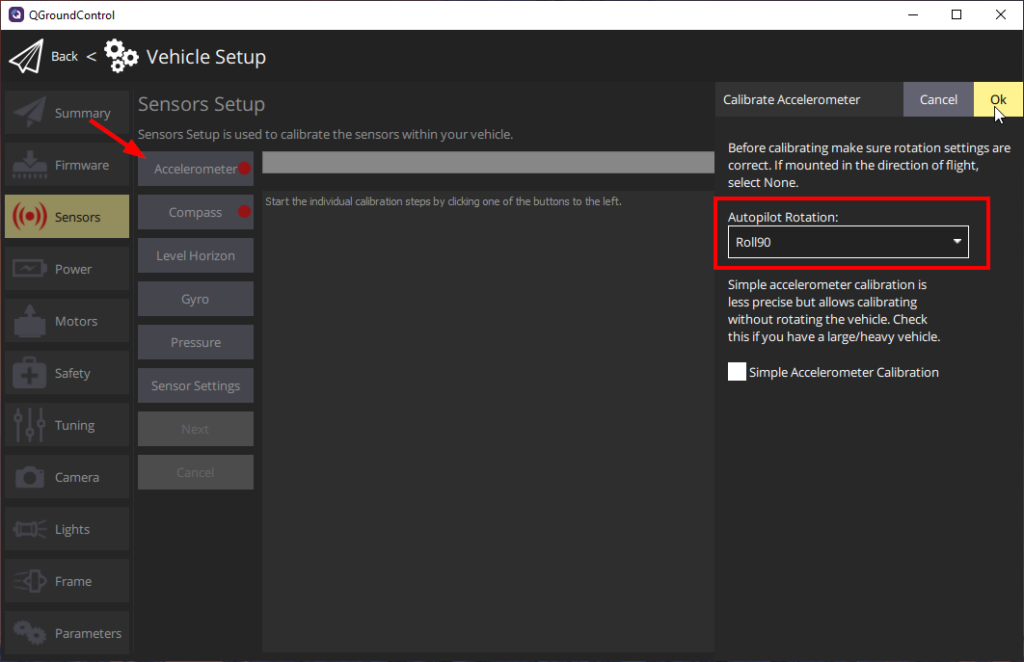Switch to the Summary page
1024x662 pixels.
67,113
